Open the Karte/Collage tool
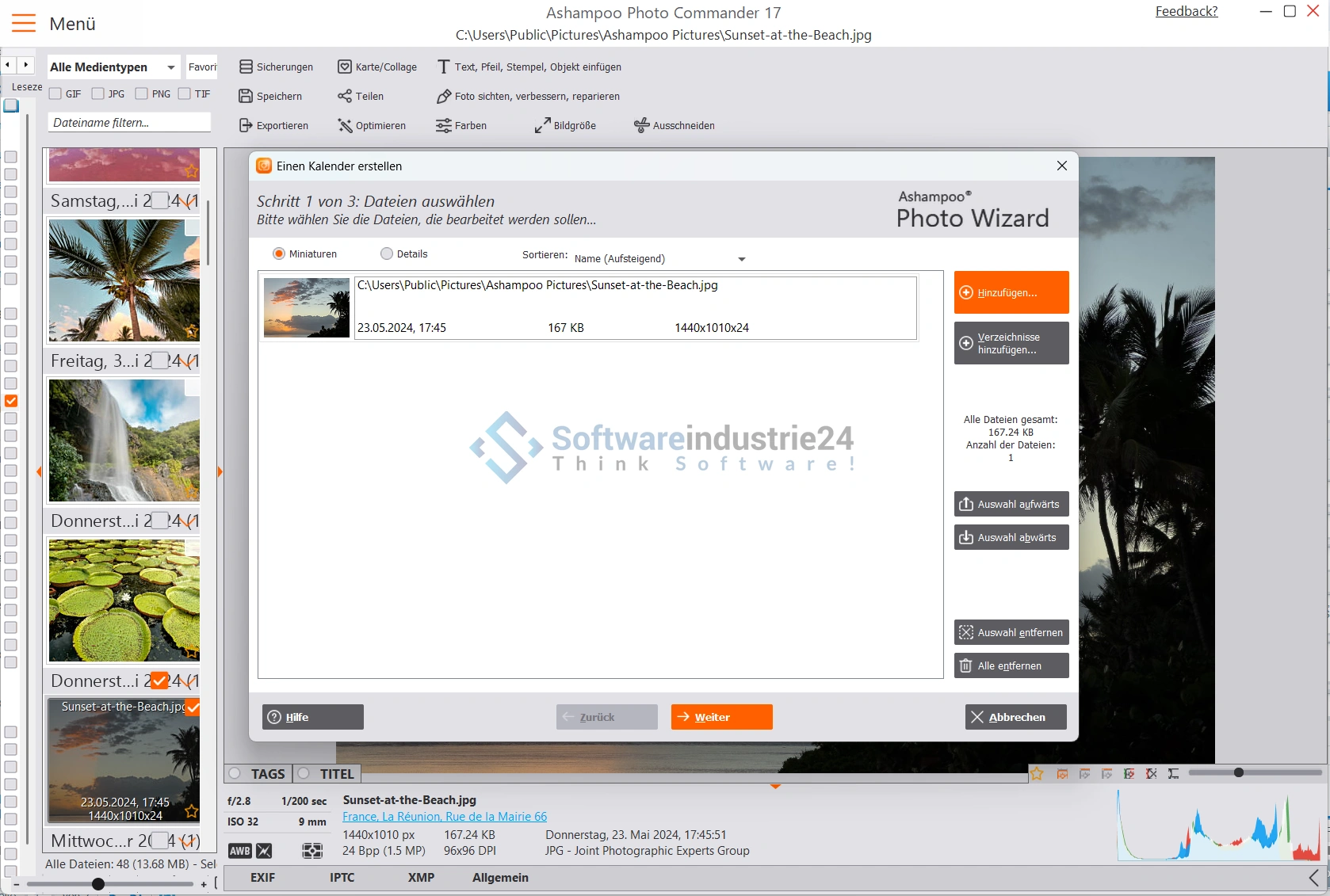Viewport: 1330px width, 896px height. click(x=345, y=67)
